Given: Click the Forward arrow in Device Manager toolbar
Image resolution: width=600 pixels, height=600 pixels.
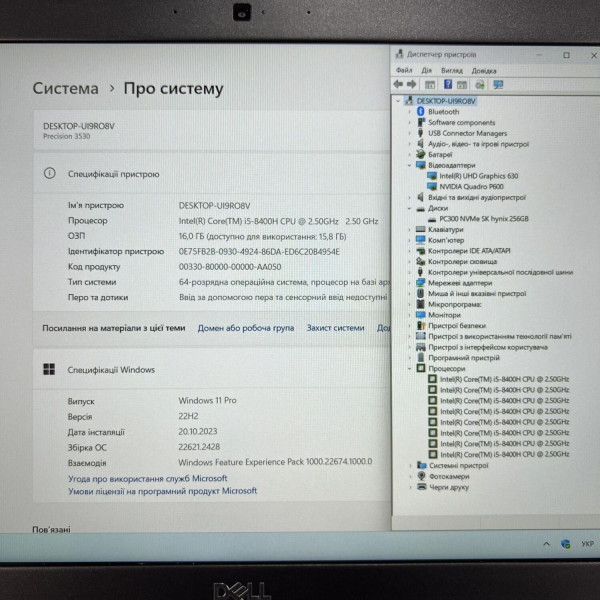Looking at the screenshot, I should (x=411, y=84).
